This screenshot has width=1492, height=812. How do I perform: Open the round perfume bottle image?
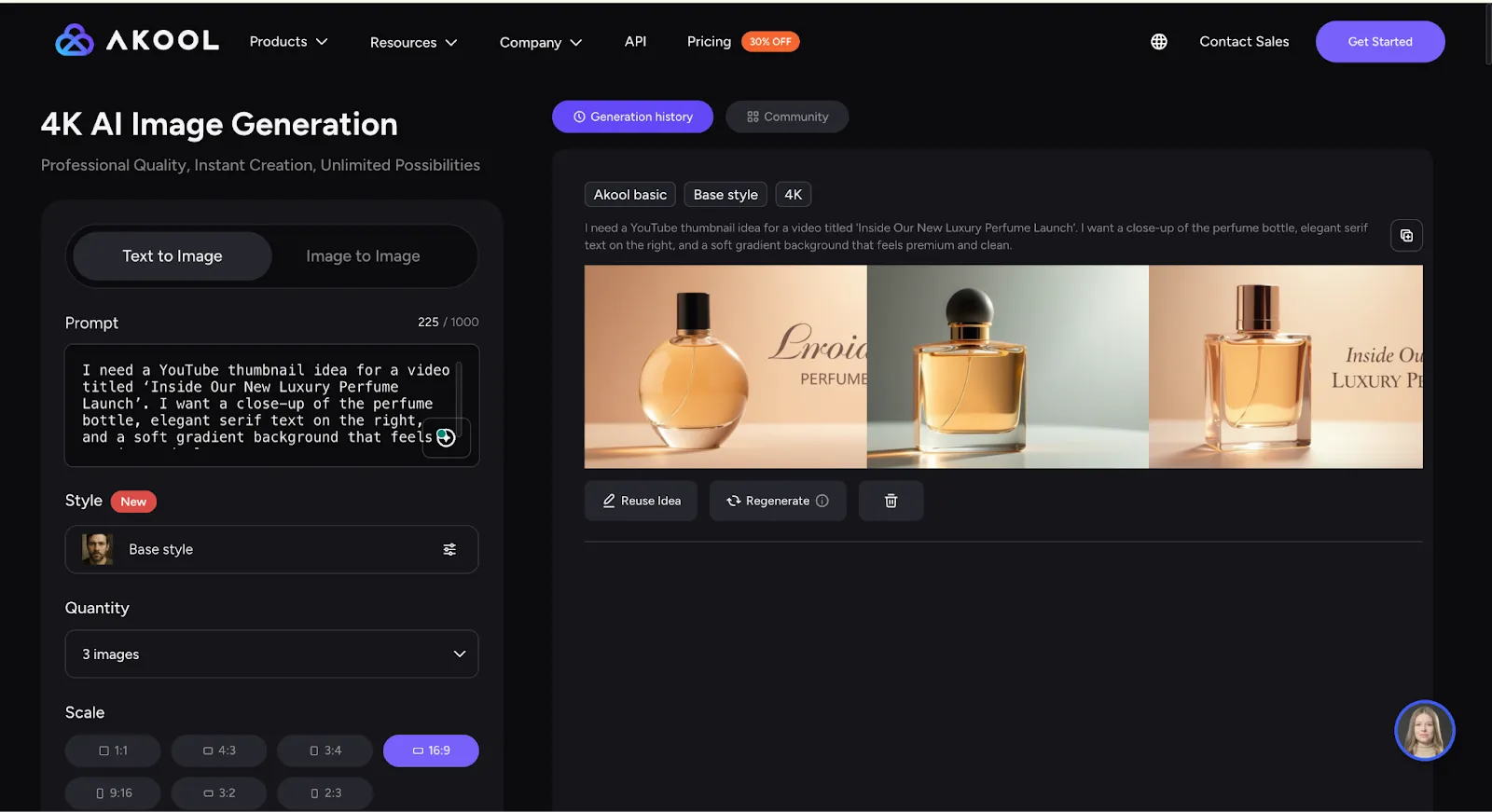(x=725, y=366)
